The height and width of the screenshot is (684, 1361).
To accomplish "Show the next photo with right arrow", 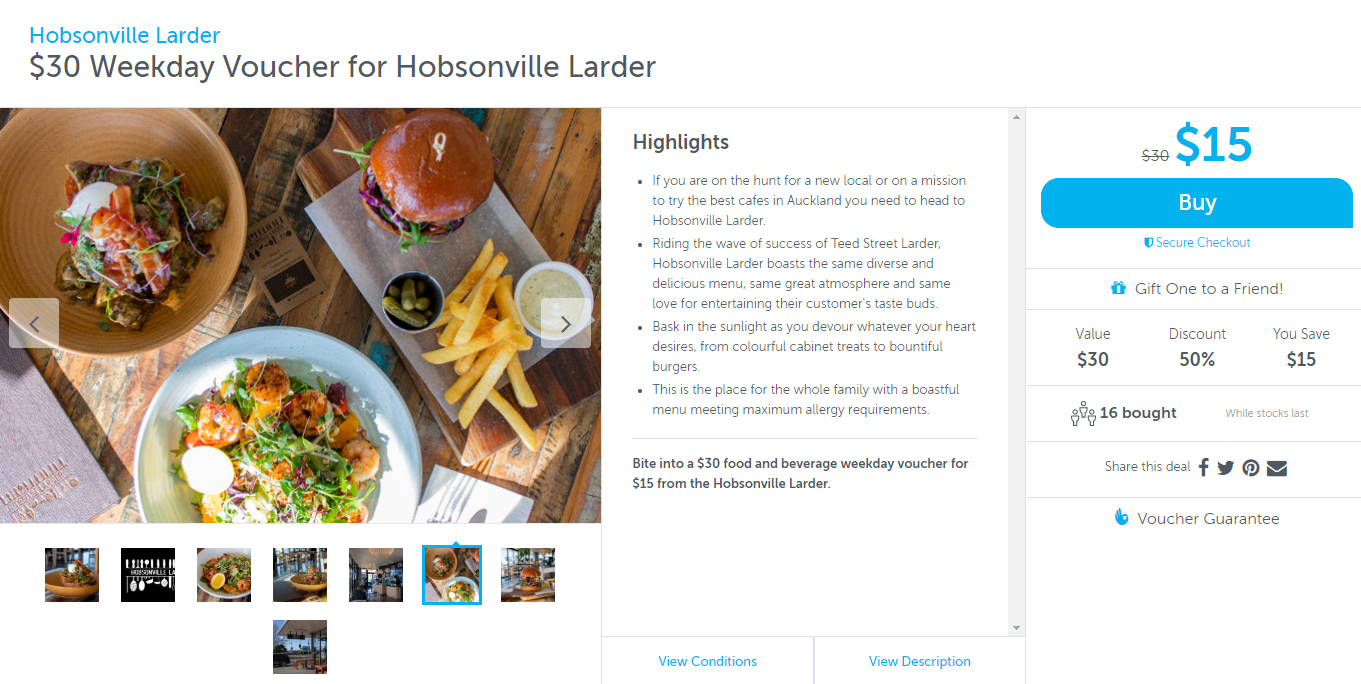I will click(566, 323).
